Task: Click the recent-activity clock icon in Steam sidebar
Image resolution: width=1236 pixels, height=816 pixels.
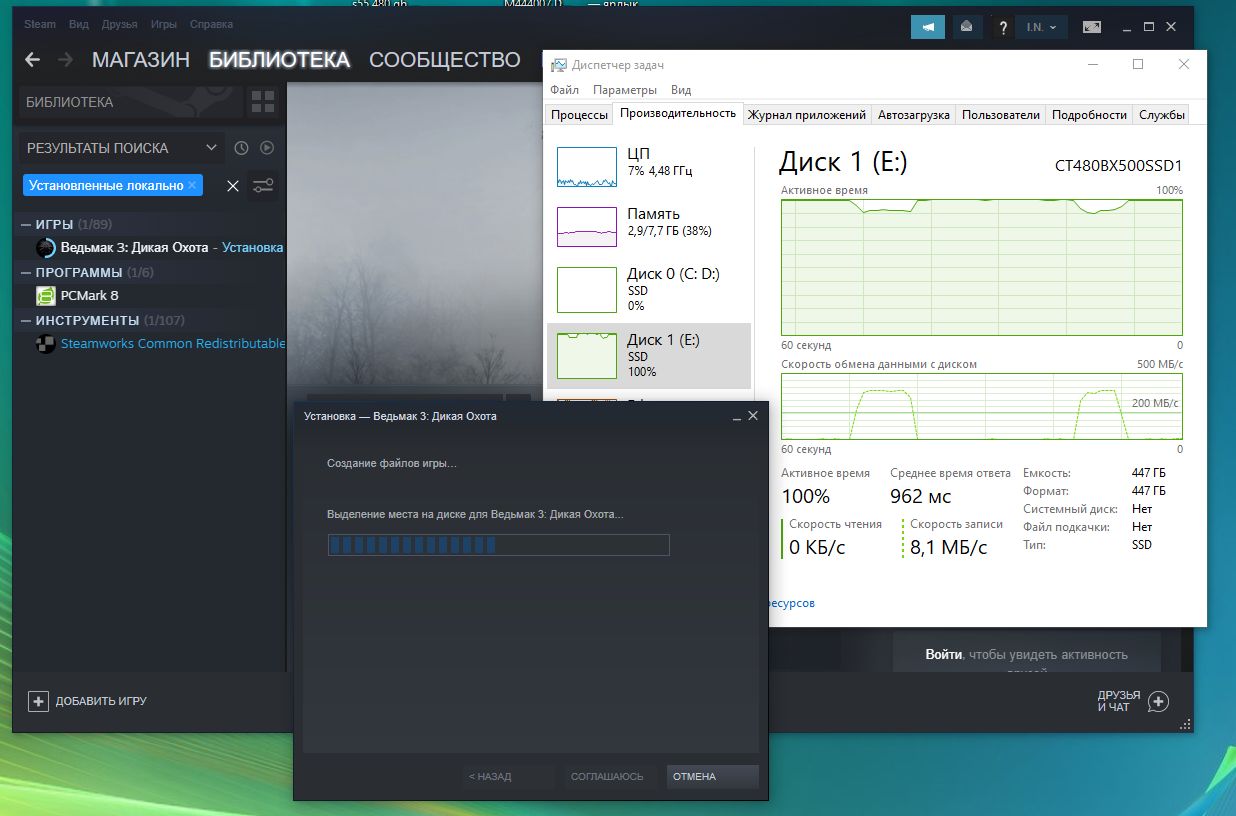Action: pos(241,148)
